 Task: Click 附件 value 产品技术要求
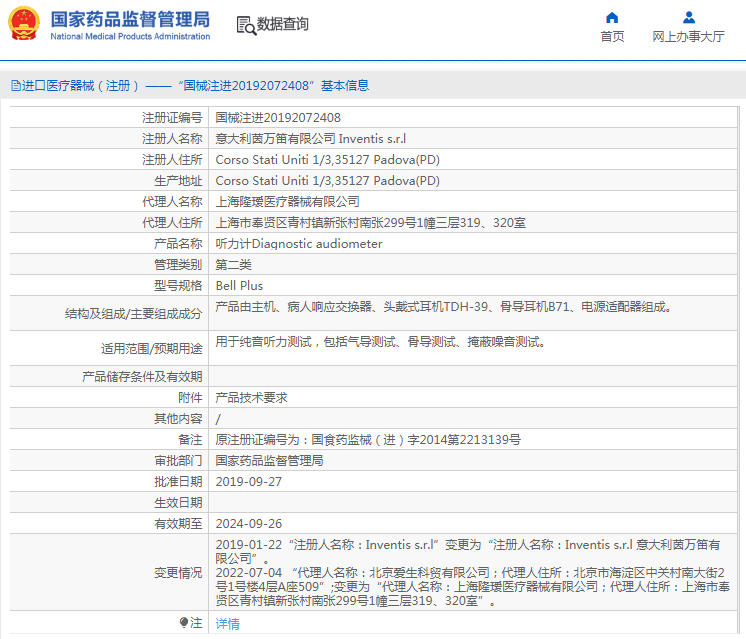pyautogui.click(x=251, y=398)
